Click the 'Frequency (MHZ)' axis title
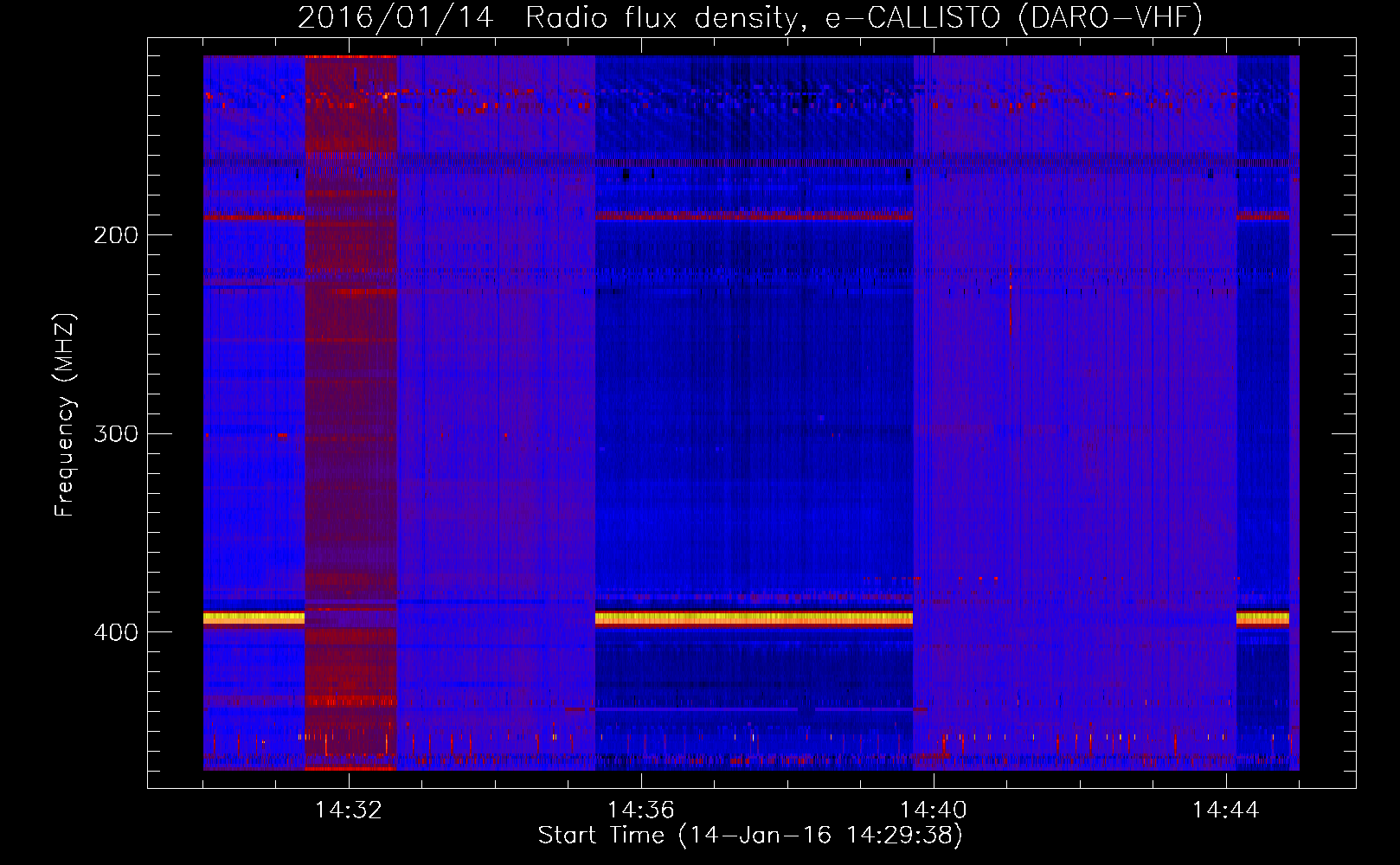The height and width of the screenshot is (865, 1400). pos(65,414)
